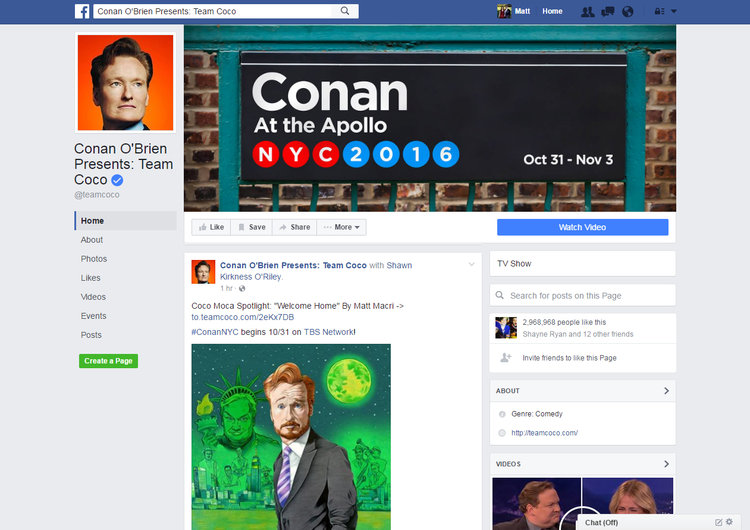Open Photos in page sidebar
750x530 pixels.
94,259
